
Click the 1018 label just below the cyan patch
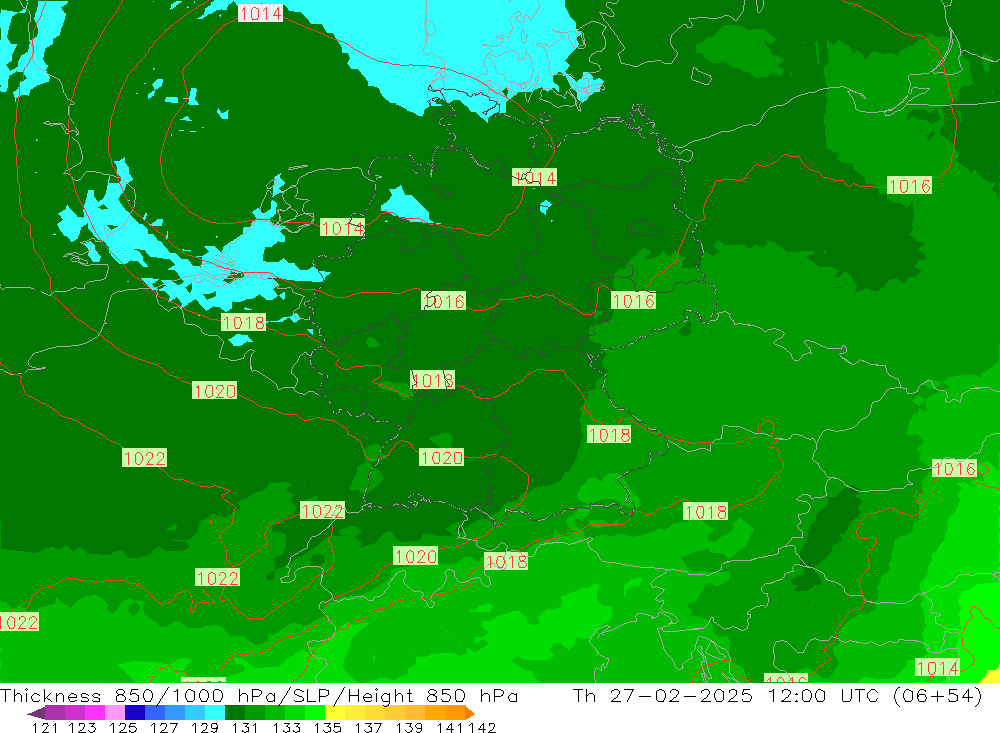[x=243, y=323]
